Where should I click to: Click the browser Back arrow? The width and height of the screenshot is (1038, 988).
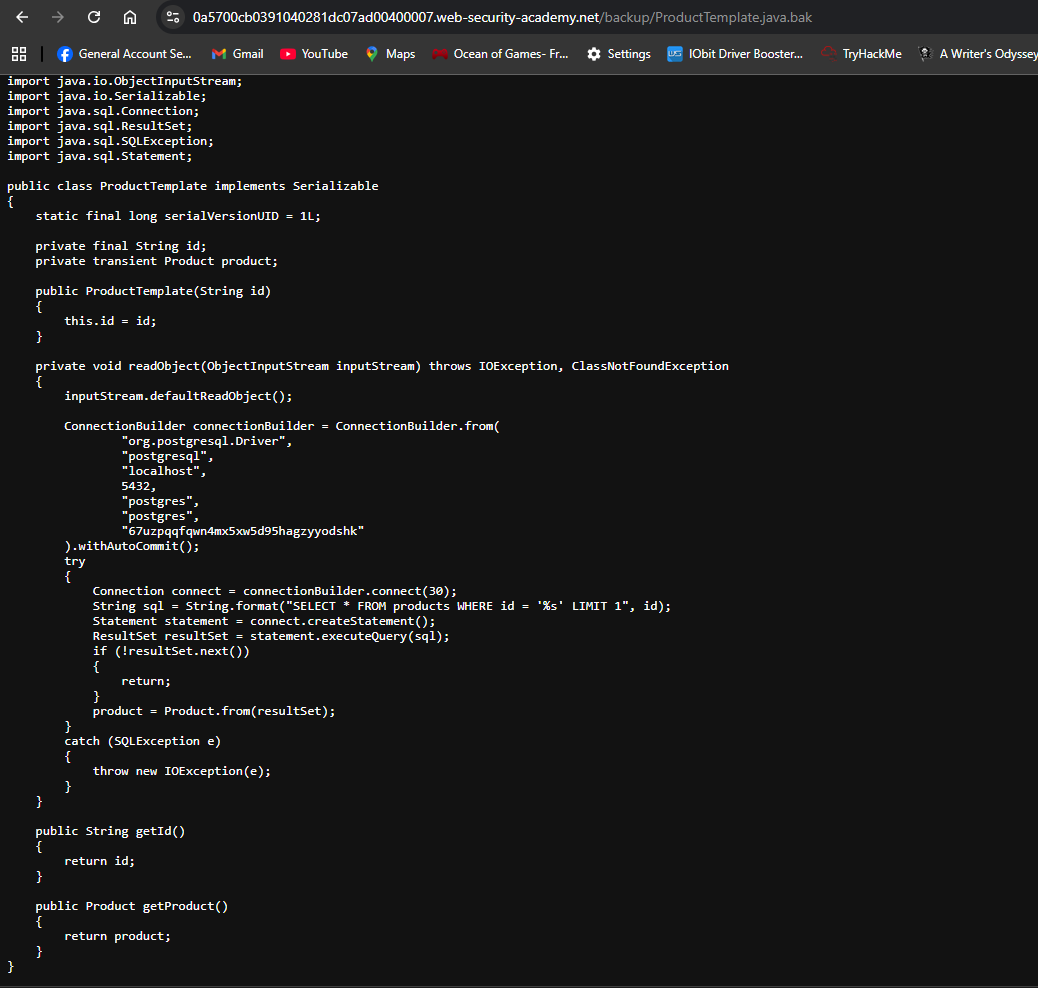point(22,17)
